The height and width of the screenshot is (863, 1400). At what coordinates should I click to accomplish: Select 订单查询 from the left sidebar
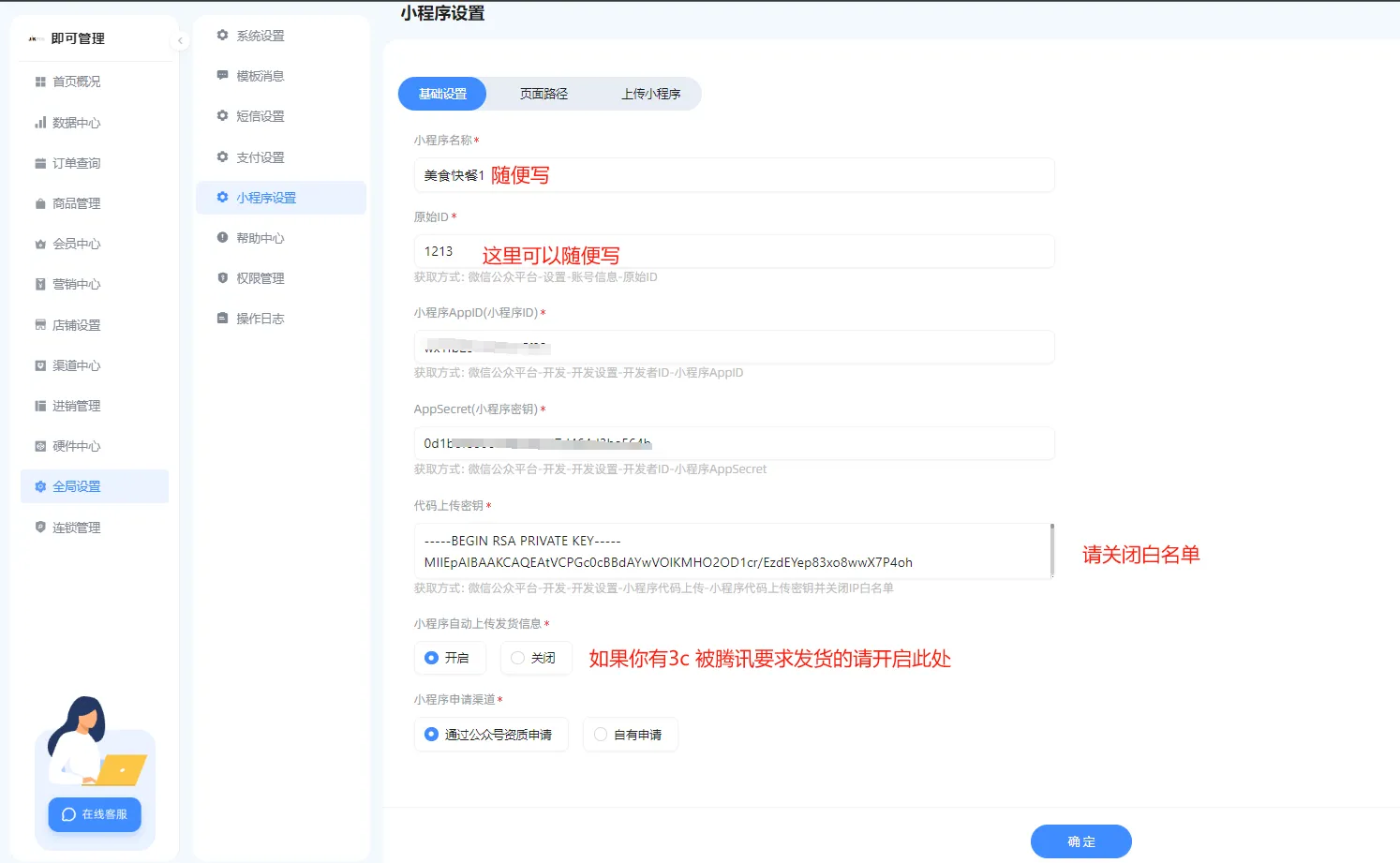point(75,162)
